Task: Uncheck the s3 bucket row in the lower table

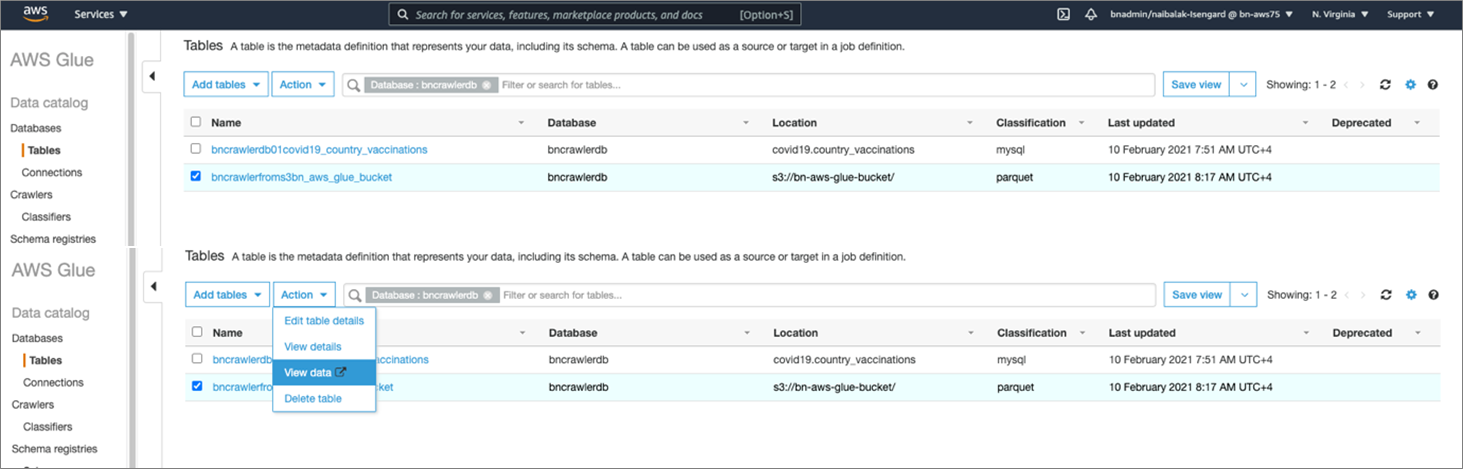Action: tap(197, 385)
